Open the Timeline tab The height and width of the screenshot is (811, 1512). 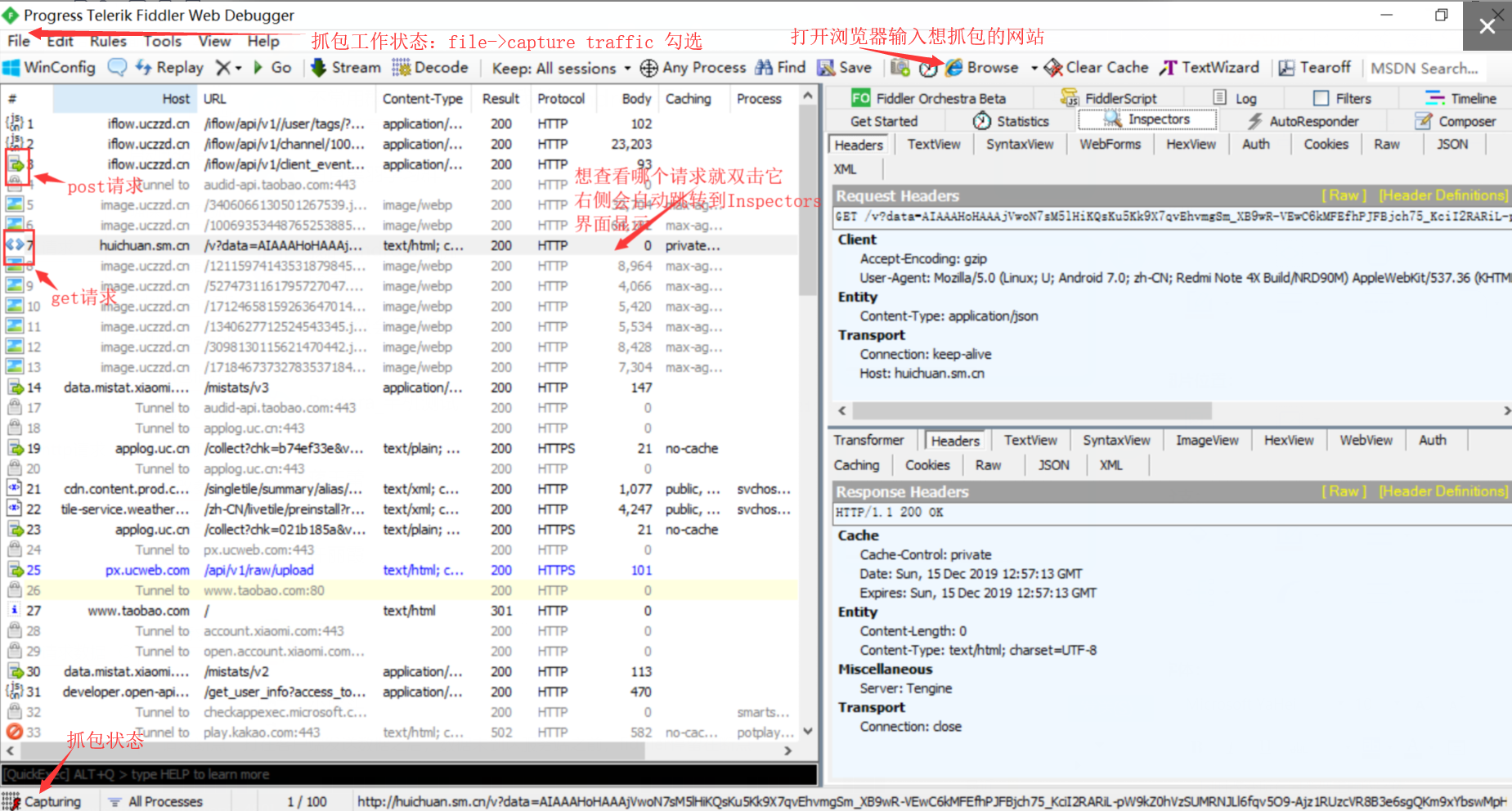(1461, 98)
